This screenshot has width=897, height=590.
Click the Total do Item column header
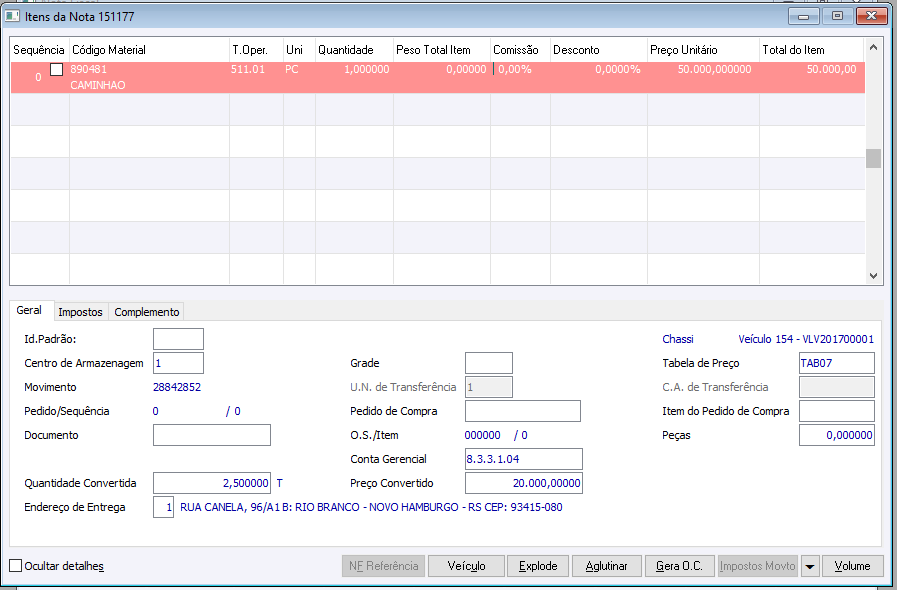(811, 50)
